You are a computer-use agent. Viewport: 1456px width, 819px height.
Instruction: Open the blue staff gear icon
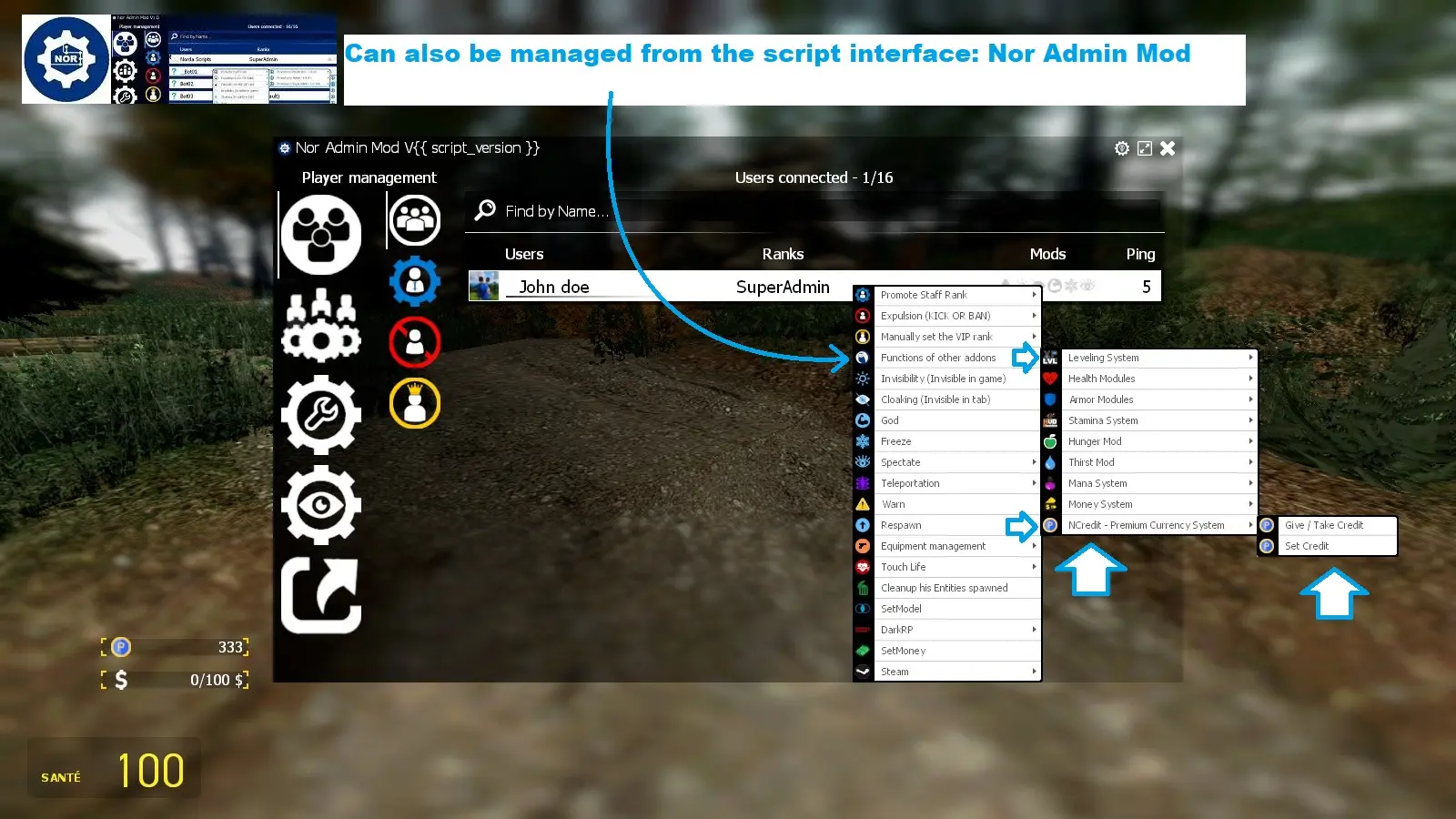tap(415, 281)
